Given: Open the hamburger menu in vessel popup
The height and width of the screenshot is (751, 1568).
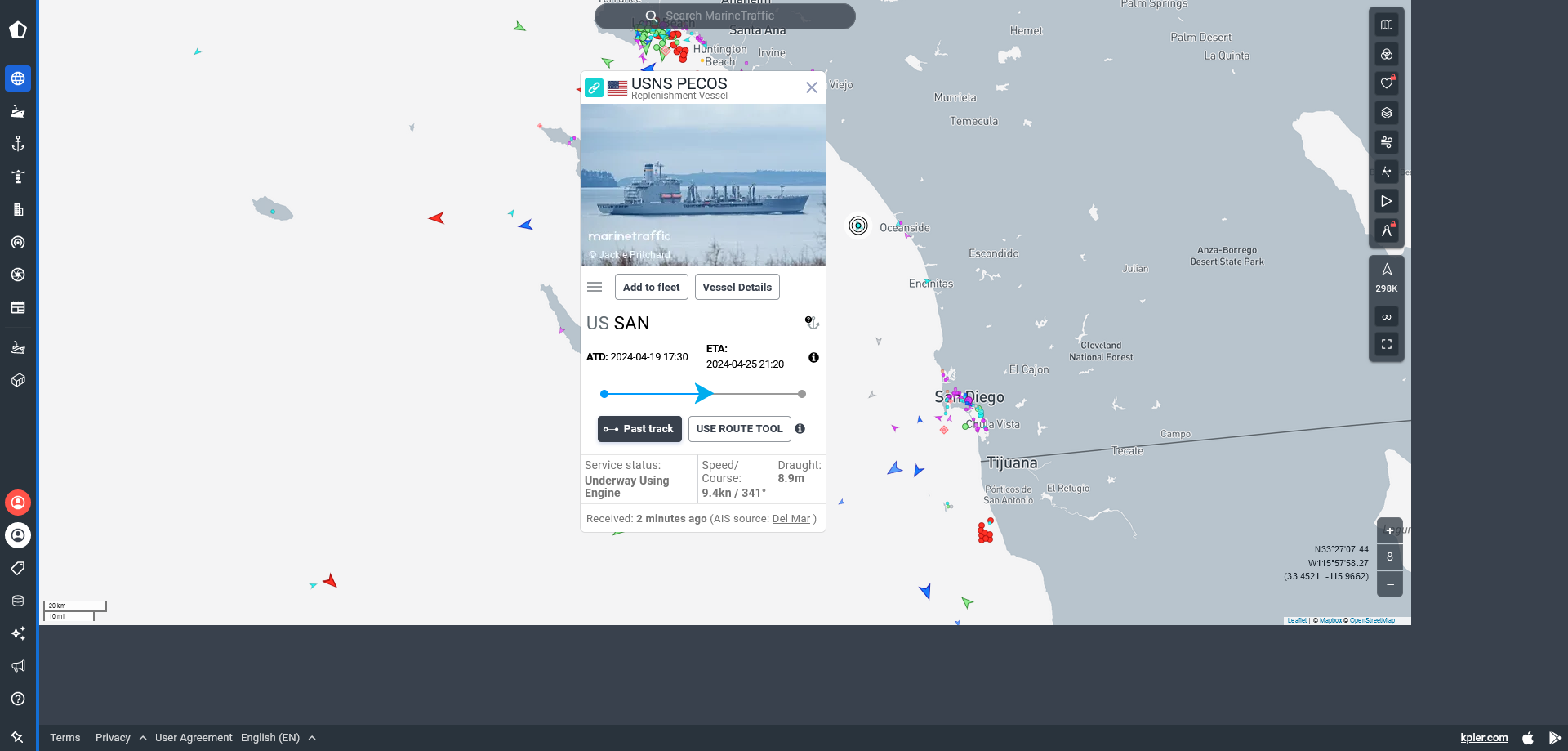Looking at the screenshot, I should point(595,287).
